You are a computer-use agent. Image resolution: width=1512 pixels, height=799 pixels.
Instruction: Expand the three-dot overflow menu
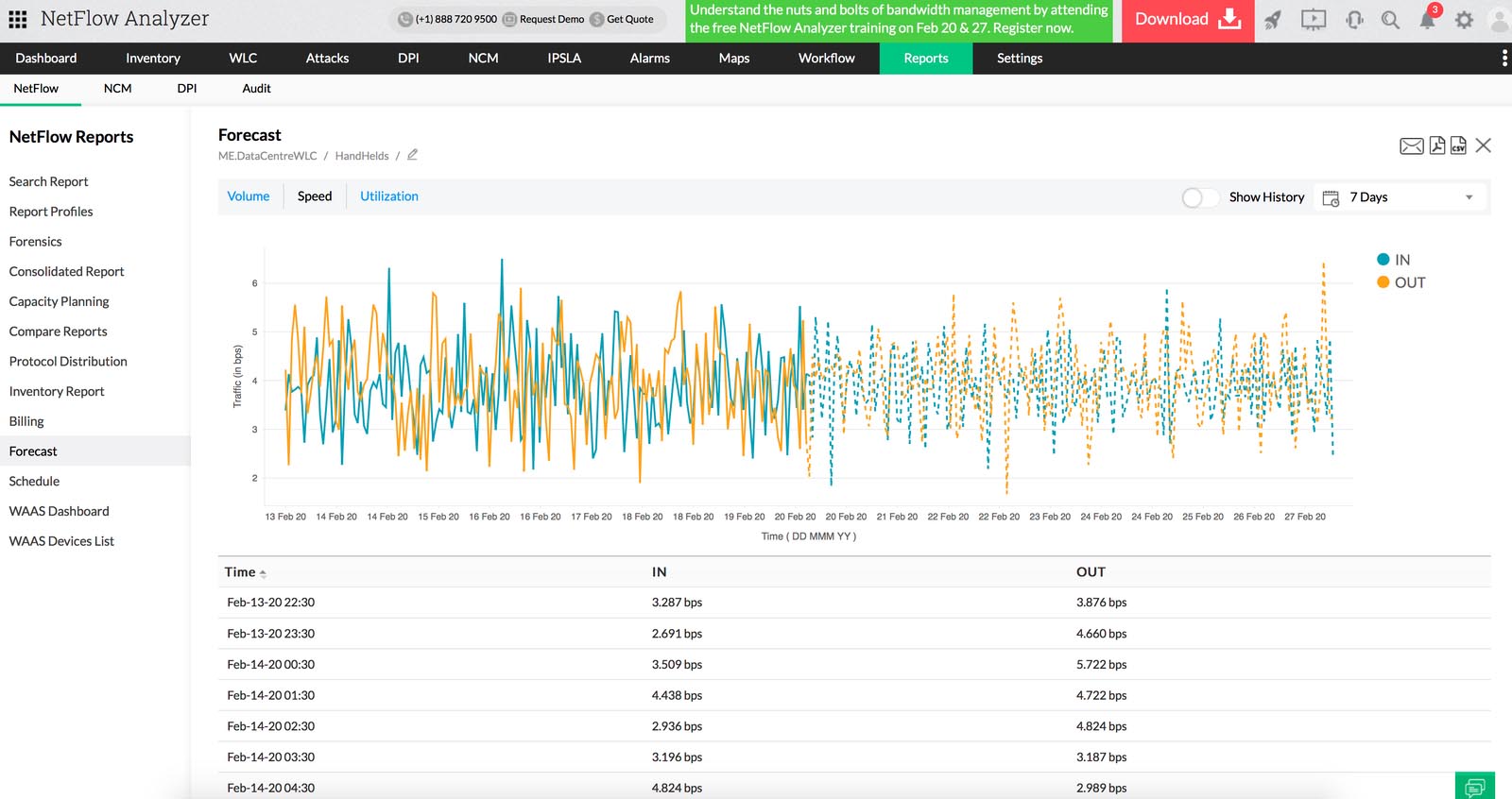pos(1503,59)
